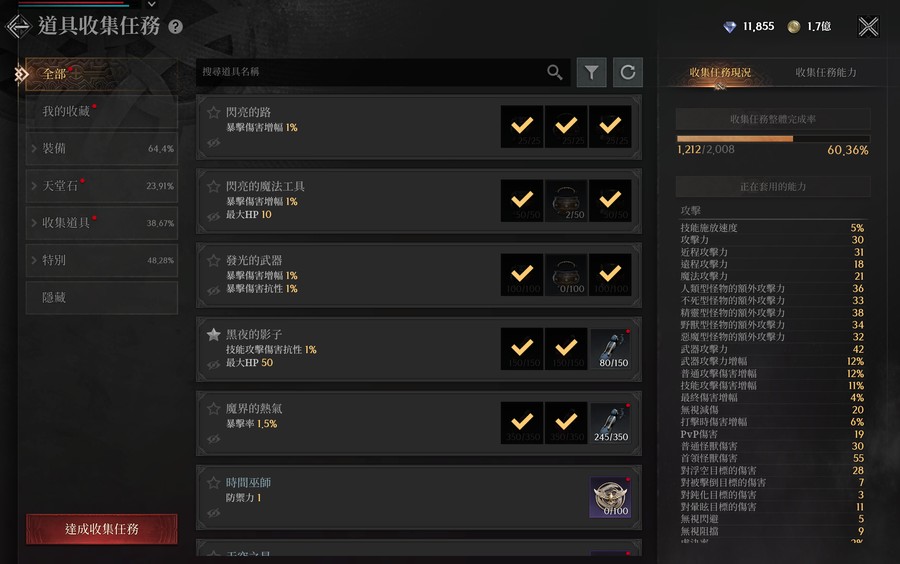Open the filter funnel button
Screen dimensions: 900x564
click(x=591, y=72)
